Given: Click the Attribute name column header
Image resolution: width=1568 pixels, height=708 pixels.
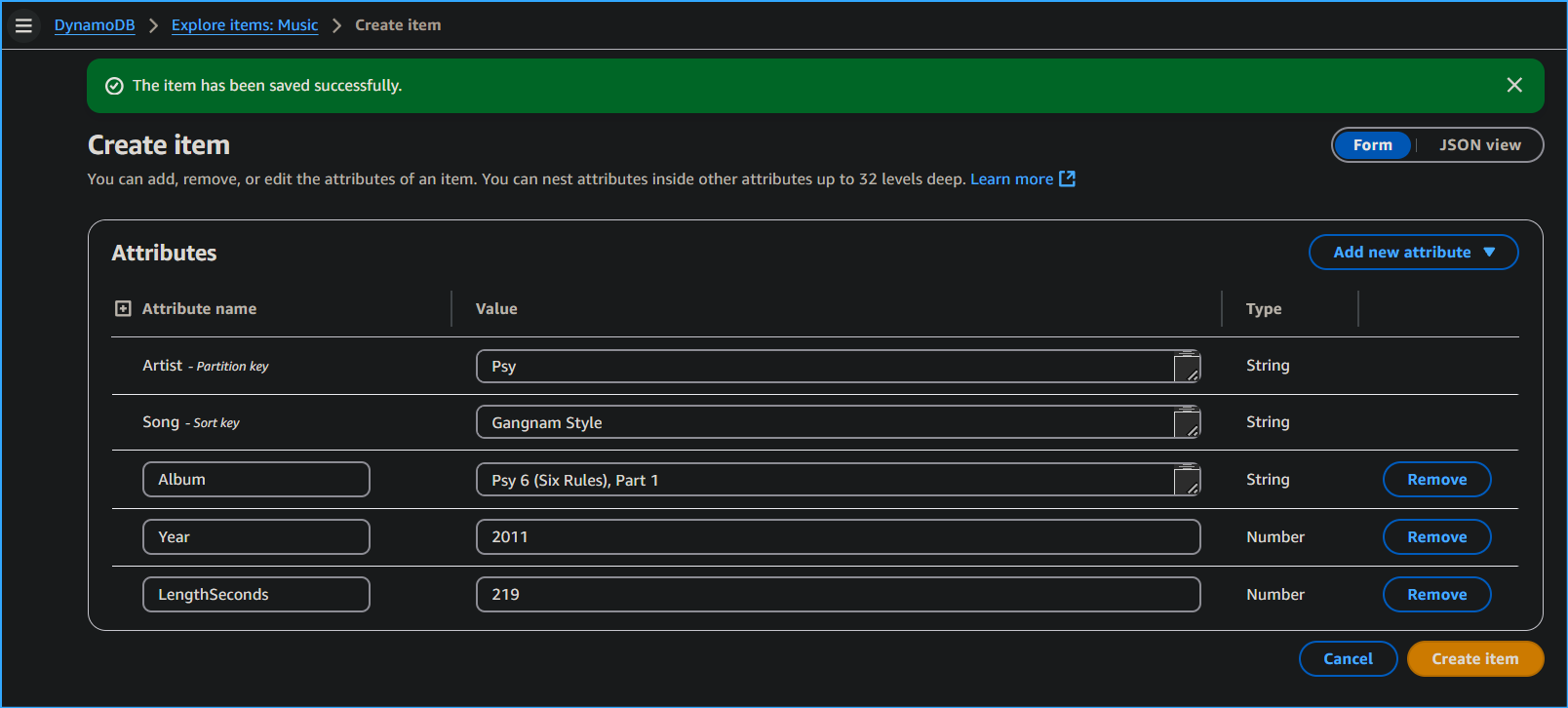Looking at the screenshot, I should click(199, 309).
